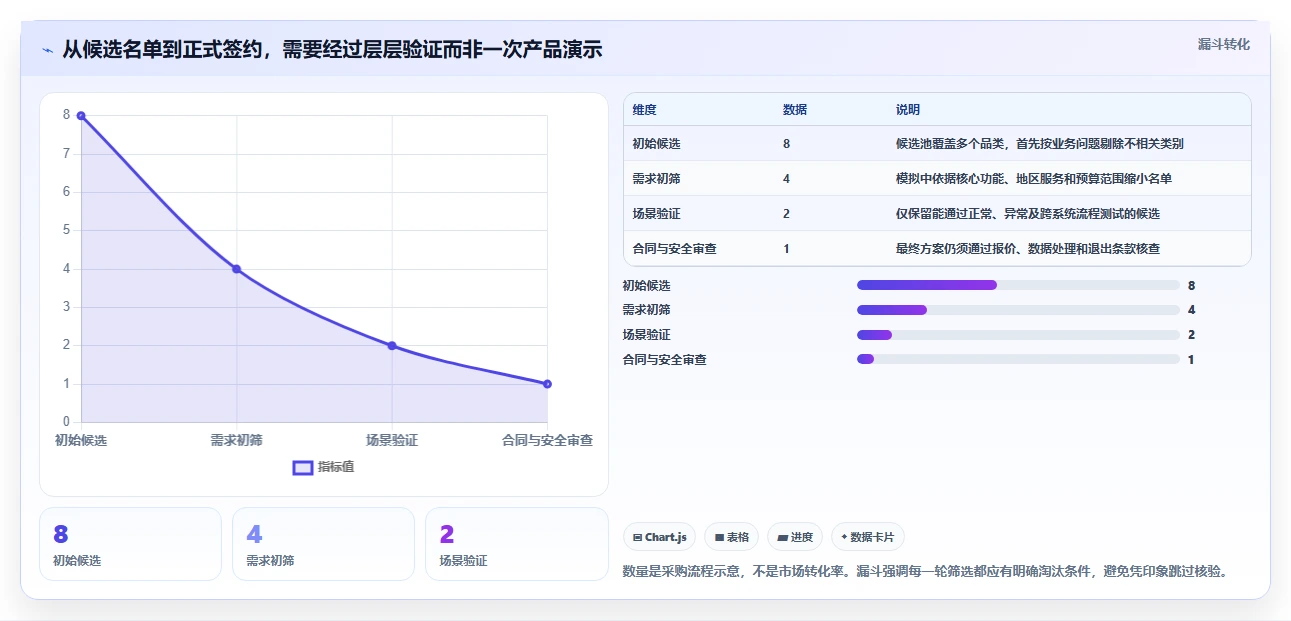Click the footnote starting 数量是采购流程示意
Viewport: 1291px width, 621px height.
point(924,572)
